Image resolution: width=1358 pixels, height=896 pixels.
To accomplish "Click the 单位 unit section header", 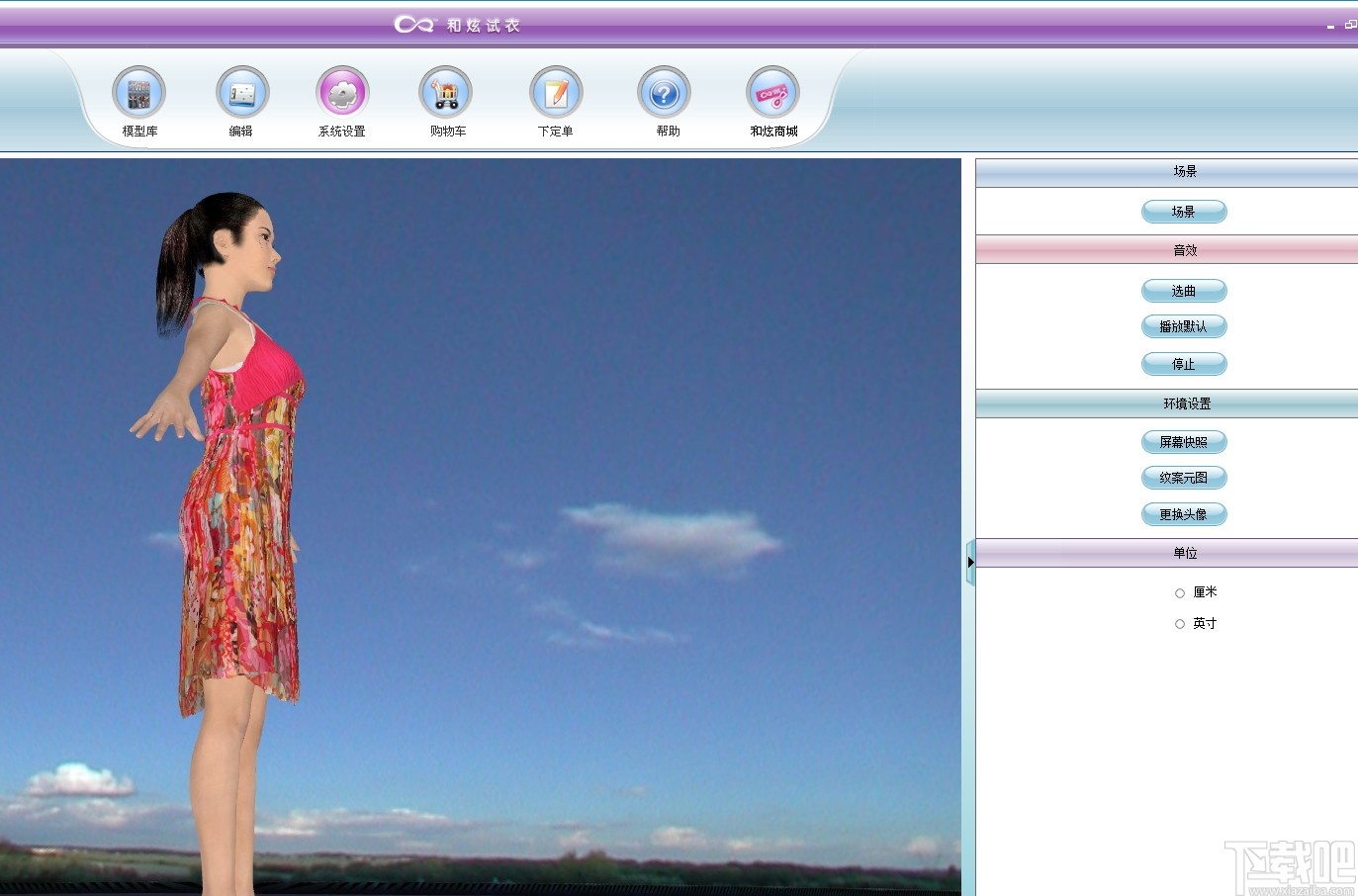I will click(1167, 553).
